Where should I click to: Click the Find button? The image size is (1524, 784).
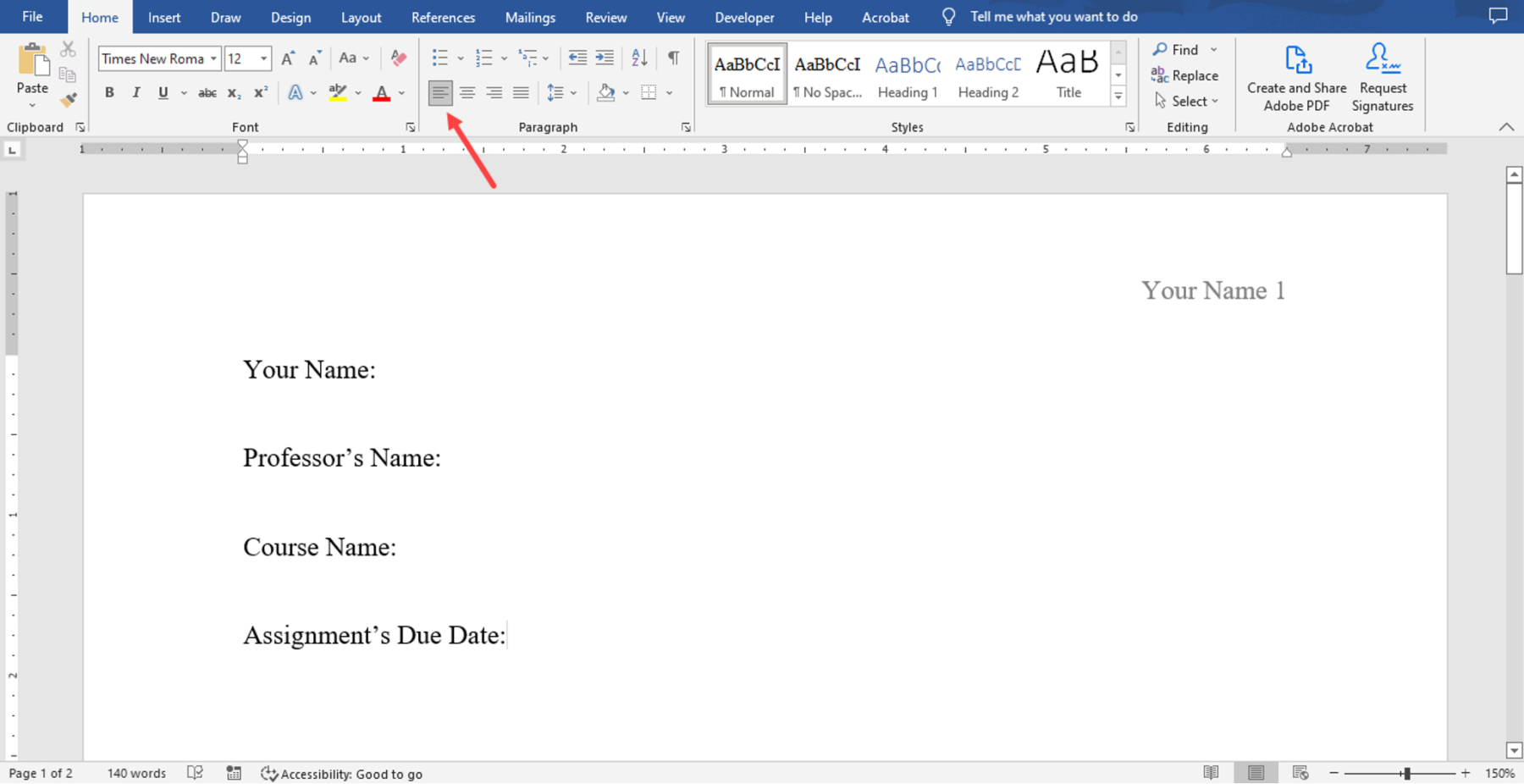pyautogui.click(x=1176, y=50)
